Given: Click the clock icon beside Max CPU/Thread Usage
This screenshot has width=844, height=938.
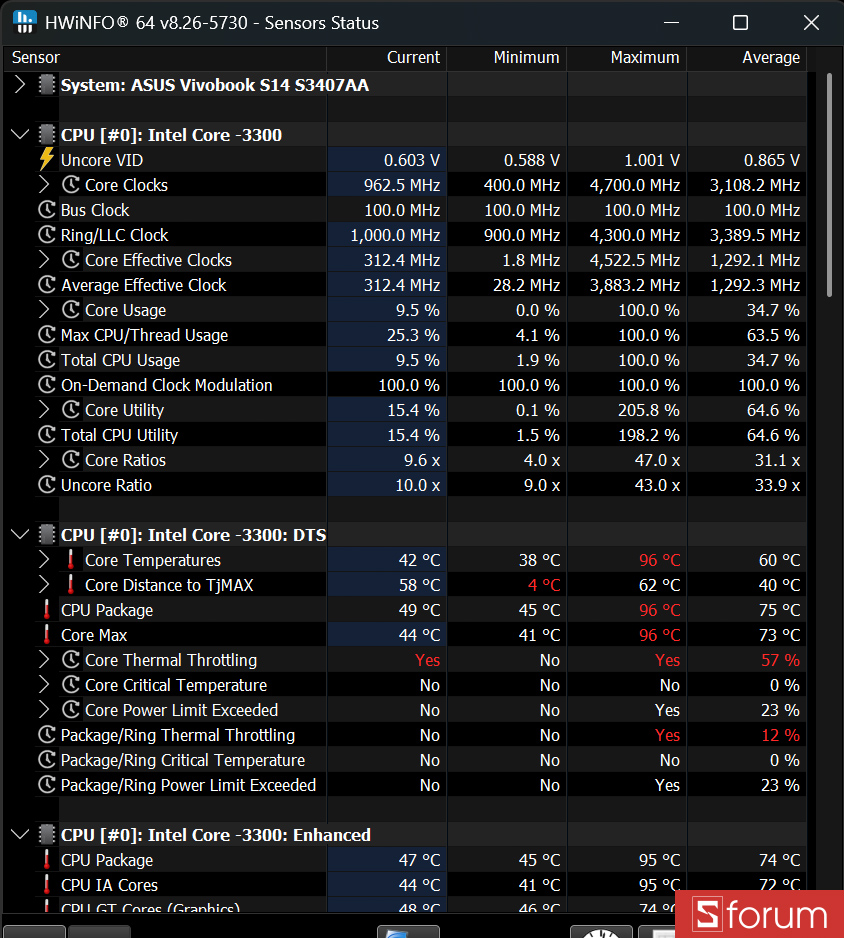Looking at the screenshot, I should 47,335.
